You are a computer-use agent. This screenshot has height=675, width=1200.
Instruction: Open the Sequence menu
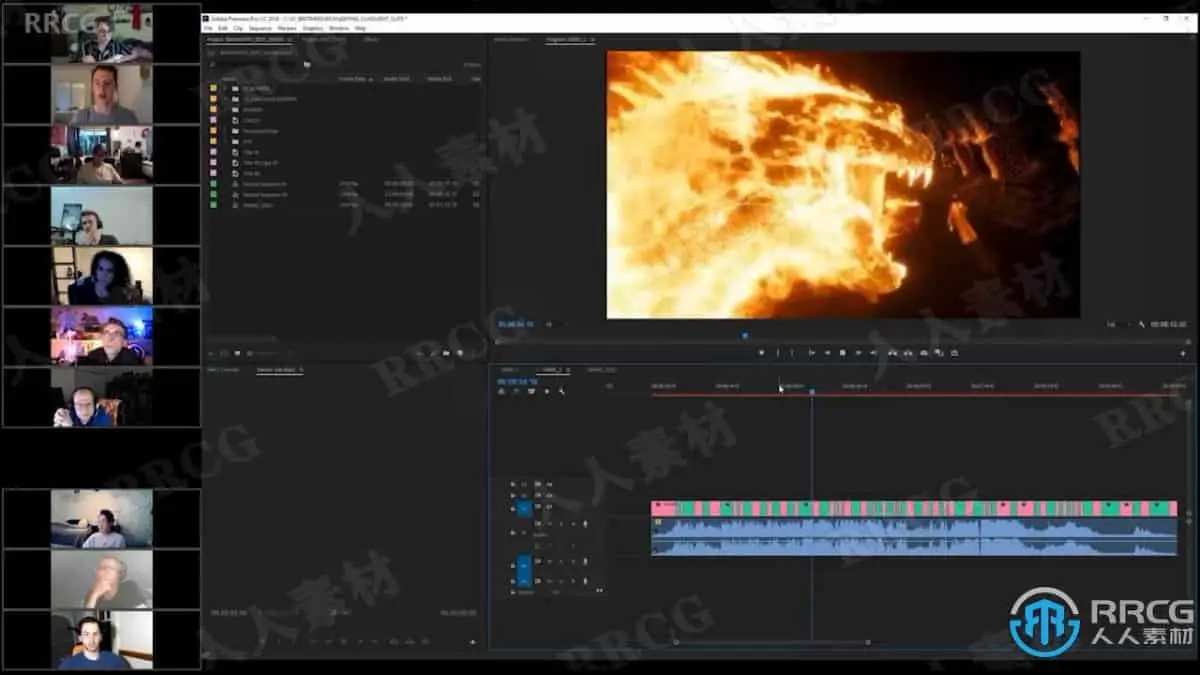(260, 28)
